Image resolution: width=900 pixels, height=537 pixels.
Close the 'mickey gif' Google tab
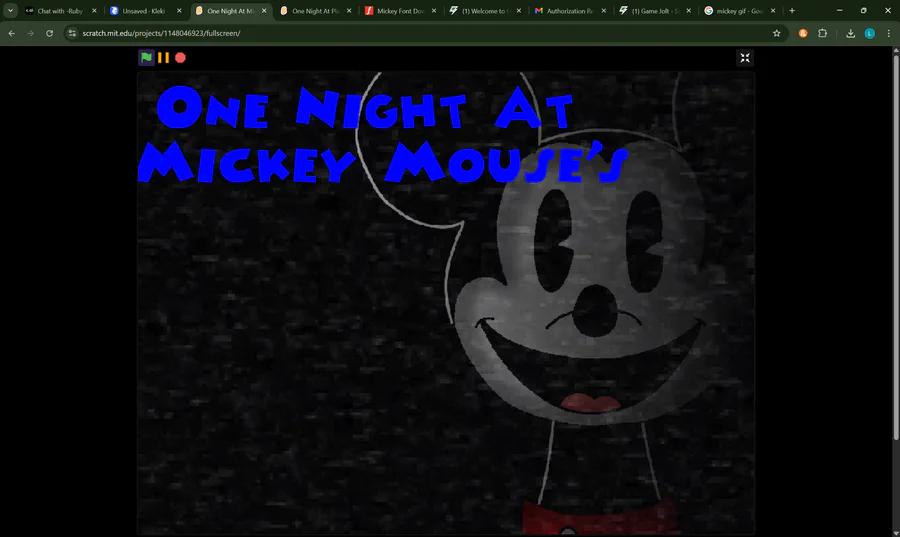point(773,10)
